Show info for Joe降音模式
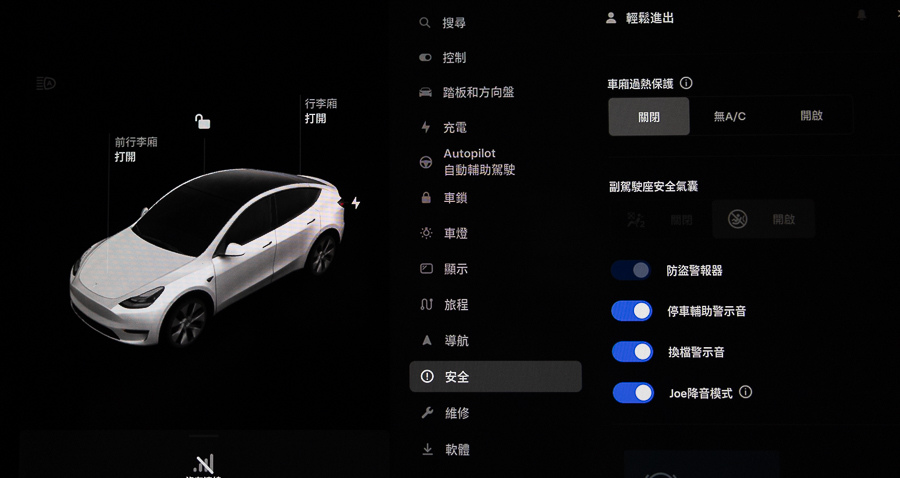 point(746,392)
